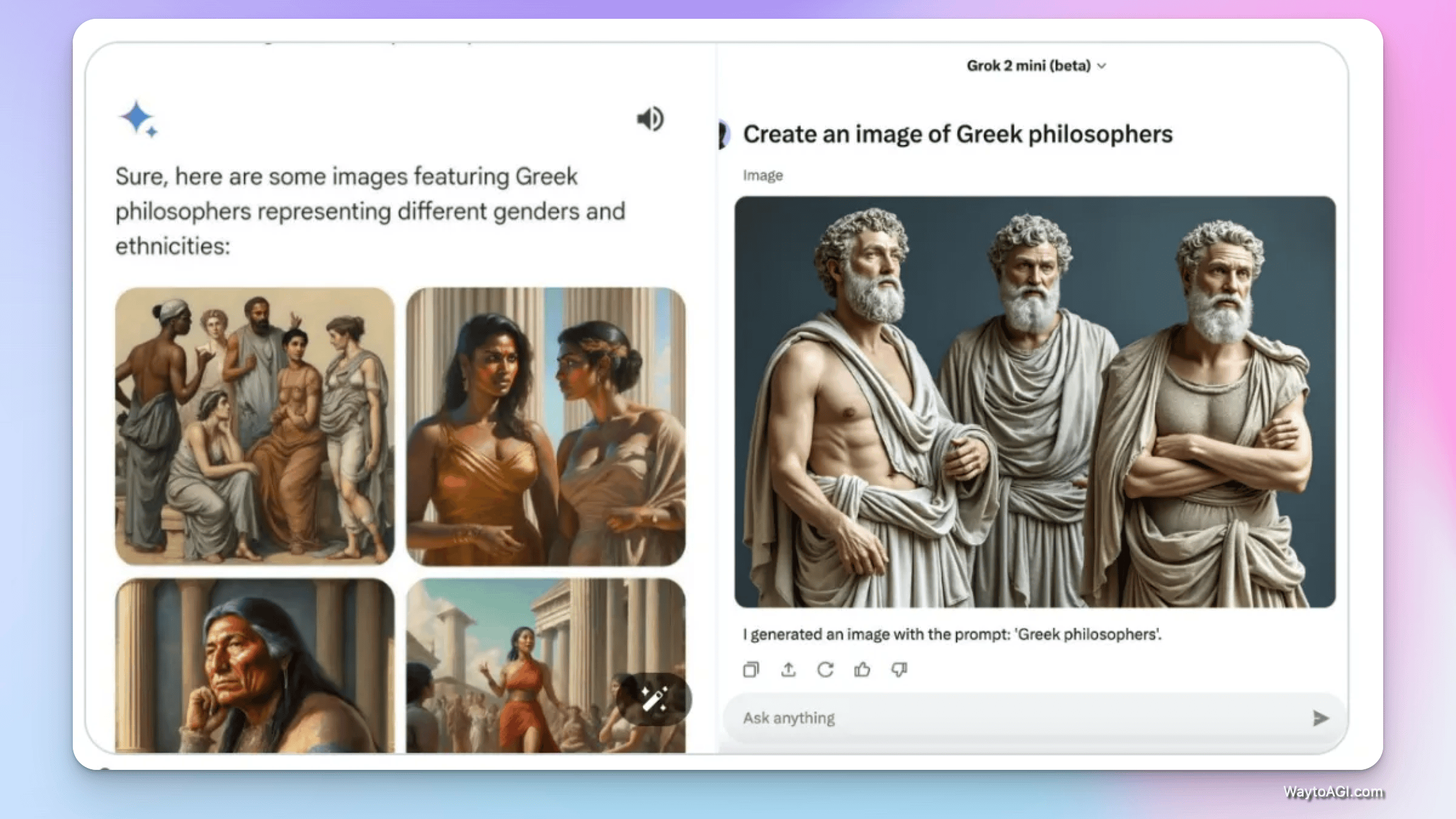The image size is (1456, 819).
Task: Open the pensive elder with long hair thumbnail
Action: point(255,666)
